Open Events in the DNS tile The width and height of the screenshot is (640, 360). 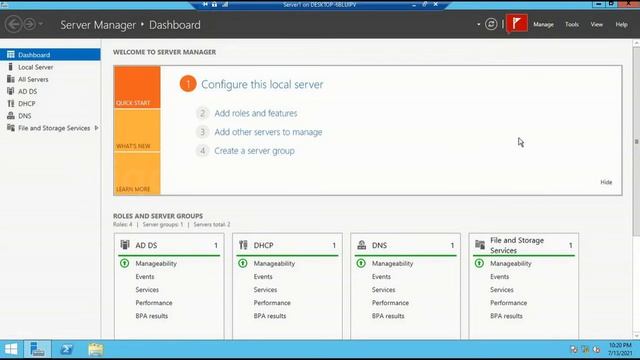pyautogui.click(x=381, y=277)
